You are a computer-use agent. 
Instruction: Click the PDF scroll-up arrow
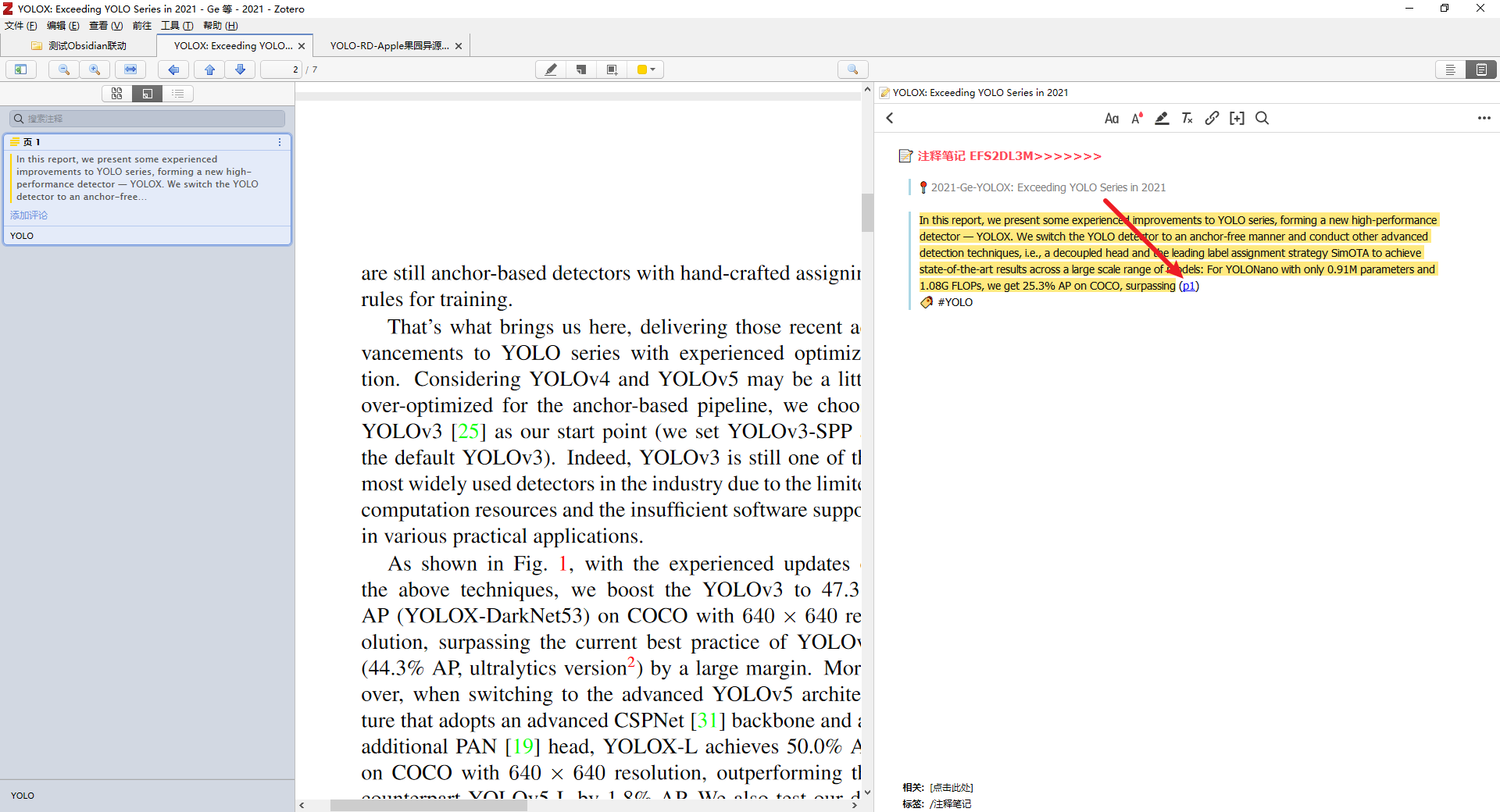867,90
